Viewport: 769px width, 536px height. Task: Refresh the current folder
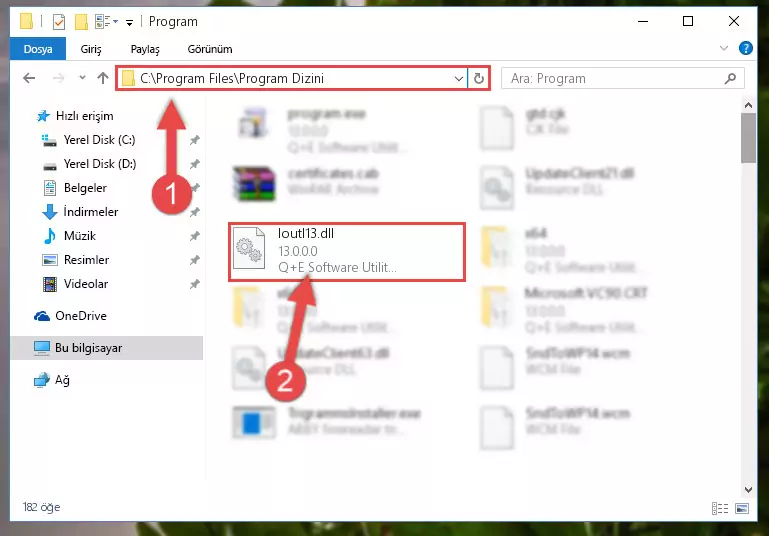point(479,78)
